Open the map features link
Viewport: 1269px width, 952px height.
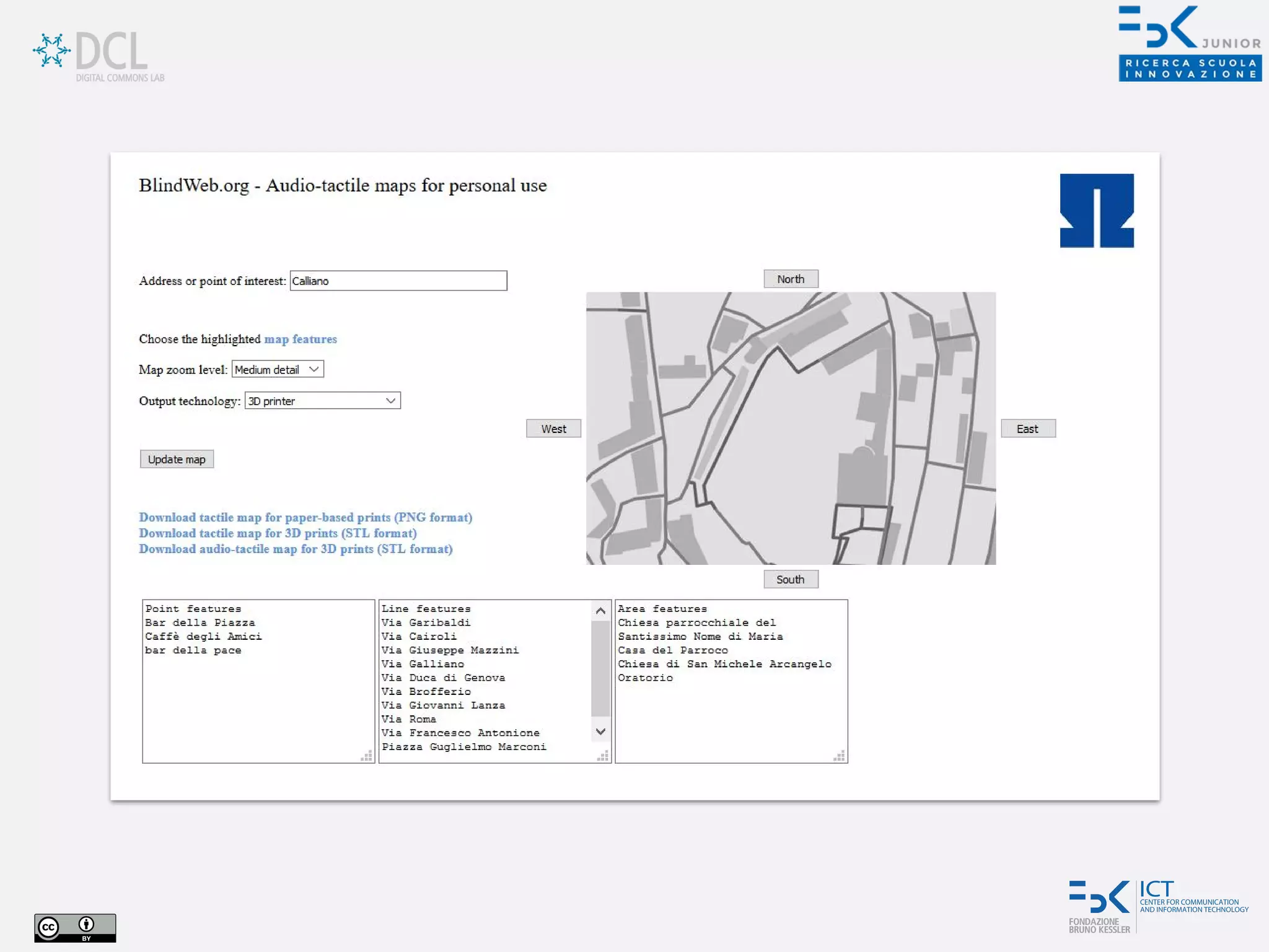301,339
